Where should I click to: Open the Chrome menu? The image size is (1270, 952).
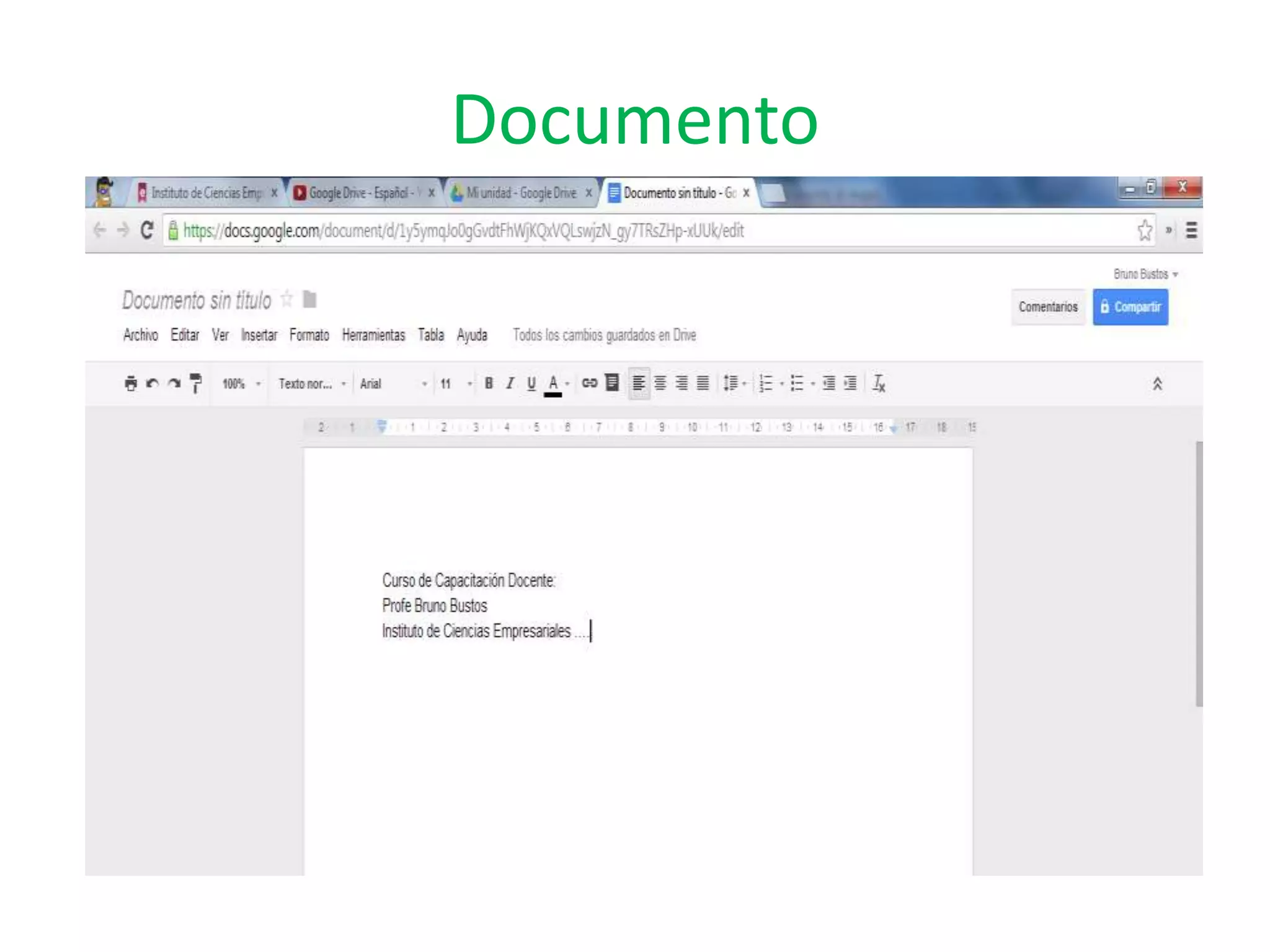coord(1191,231)
